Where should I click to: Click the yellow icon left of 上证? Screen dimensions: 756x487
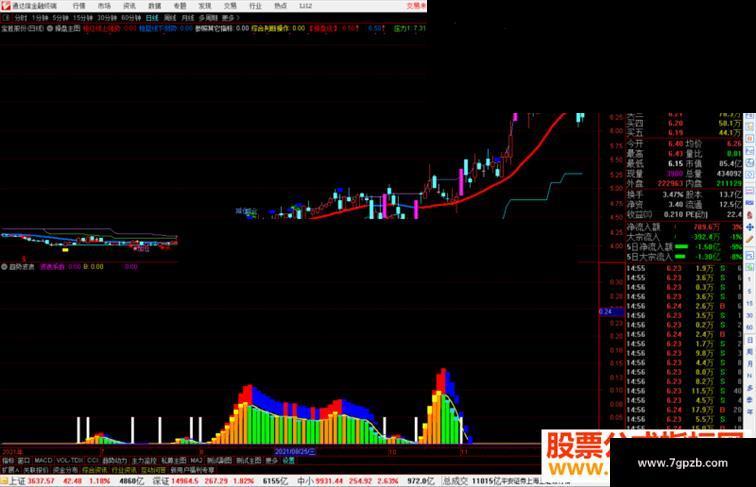coord(4,481)
